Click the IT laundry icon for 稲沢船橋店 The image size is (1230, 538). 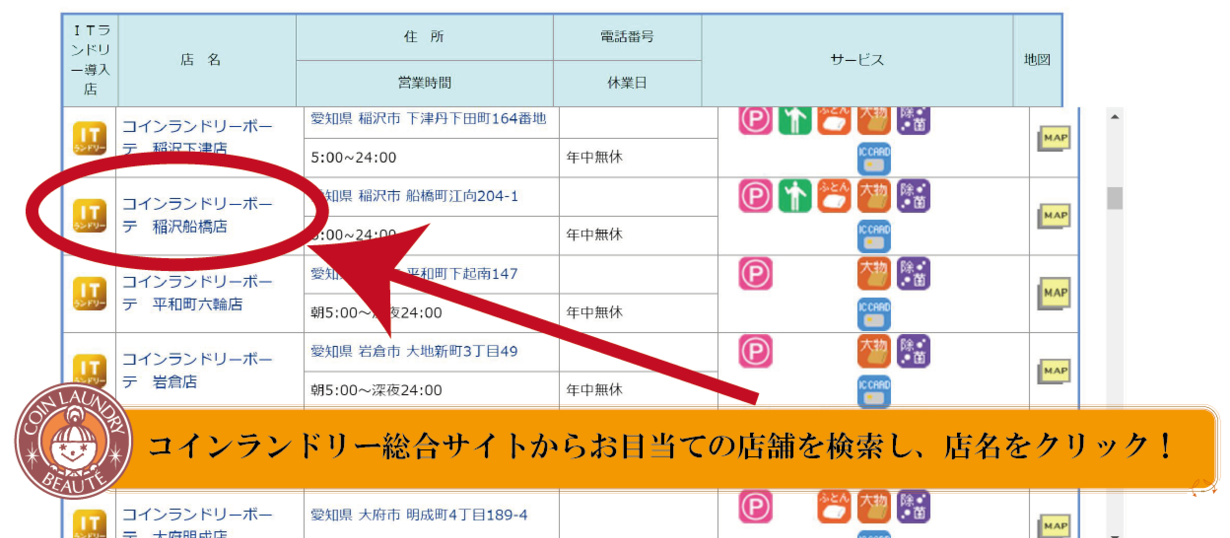pos(89,215)
